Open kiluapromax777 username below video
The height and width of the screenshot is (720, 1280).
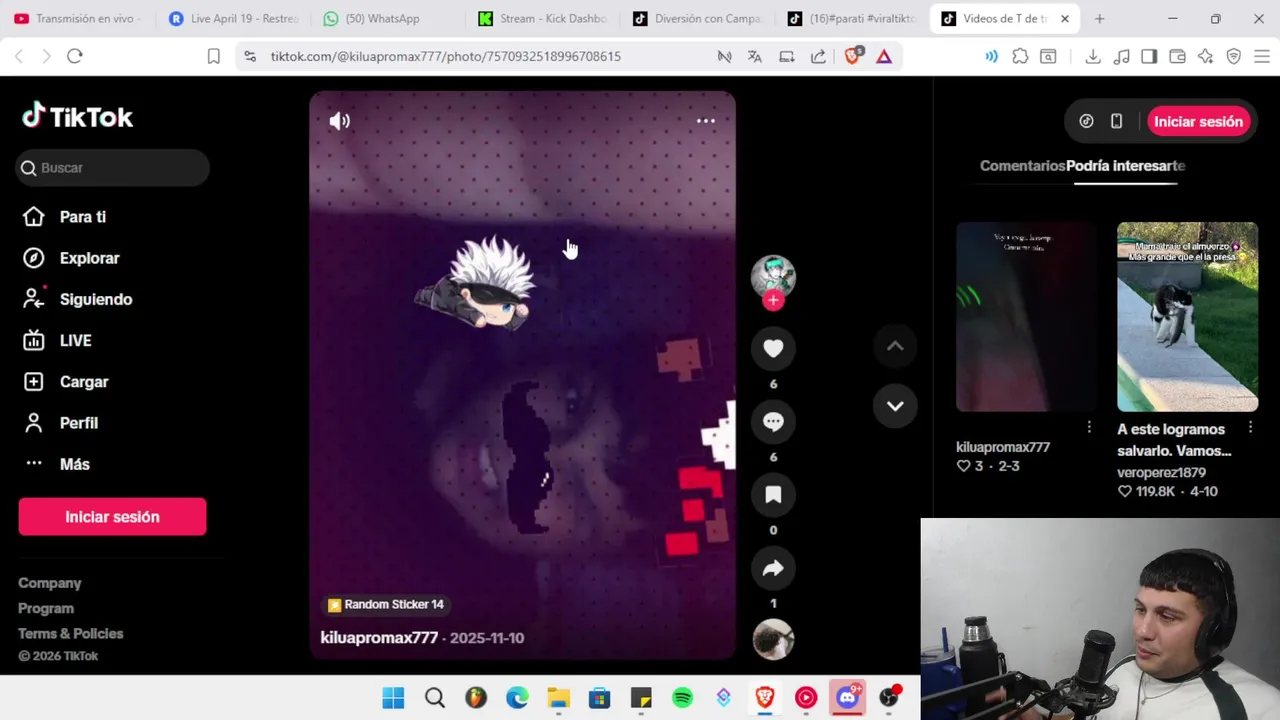(x=379, y=638)
